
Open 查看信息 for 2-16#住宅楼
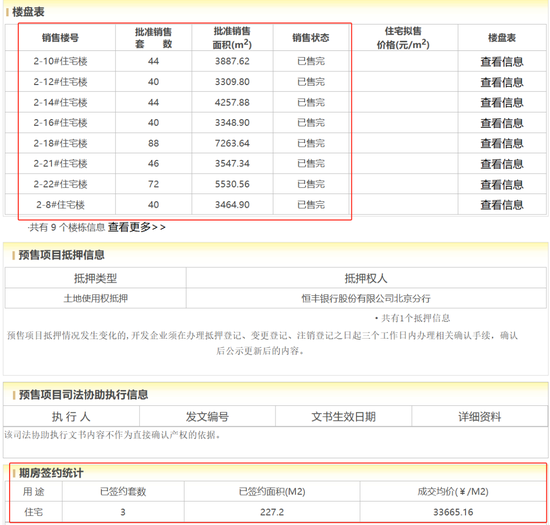(x=502, y=123)
